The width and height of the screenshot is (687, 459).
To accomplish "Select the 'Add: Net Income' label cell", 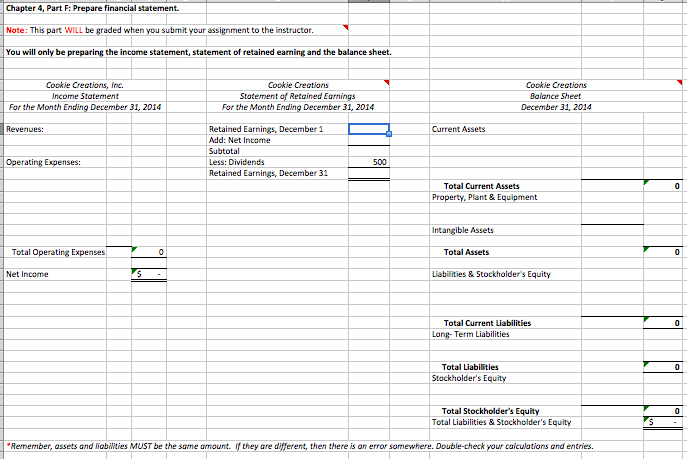I will 277,140.
